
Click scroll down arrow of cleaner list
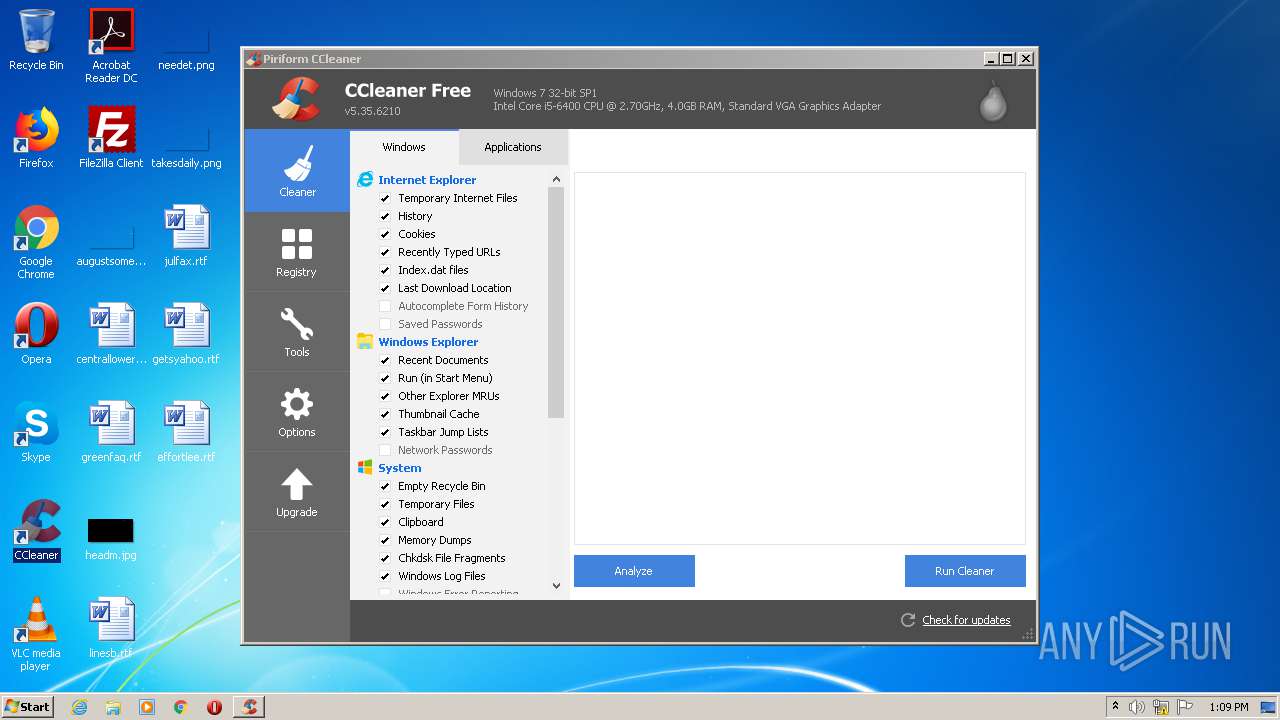click(x=556, y=586)
